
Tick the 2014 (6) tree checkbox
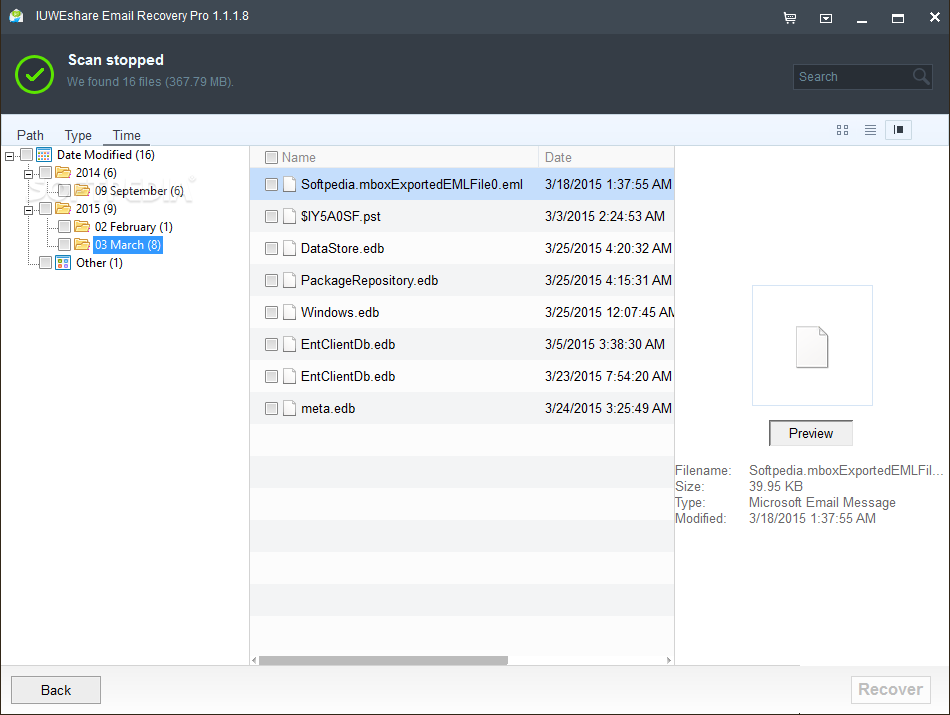tap(45, 173)
